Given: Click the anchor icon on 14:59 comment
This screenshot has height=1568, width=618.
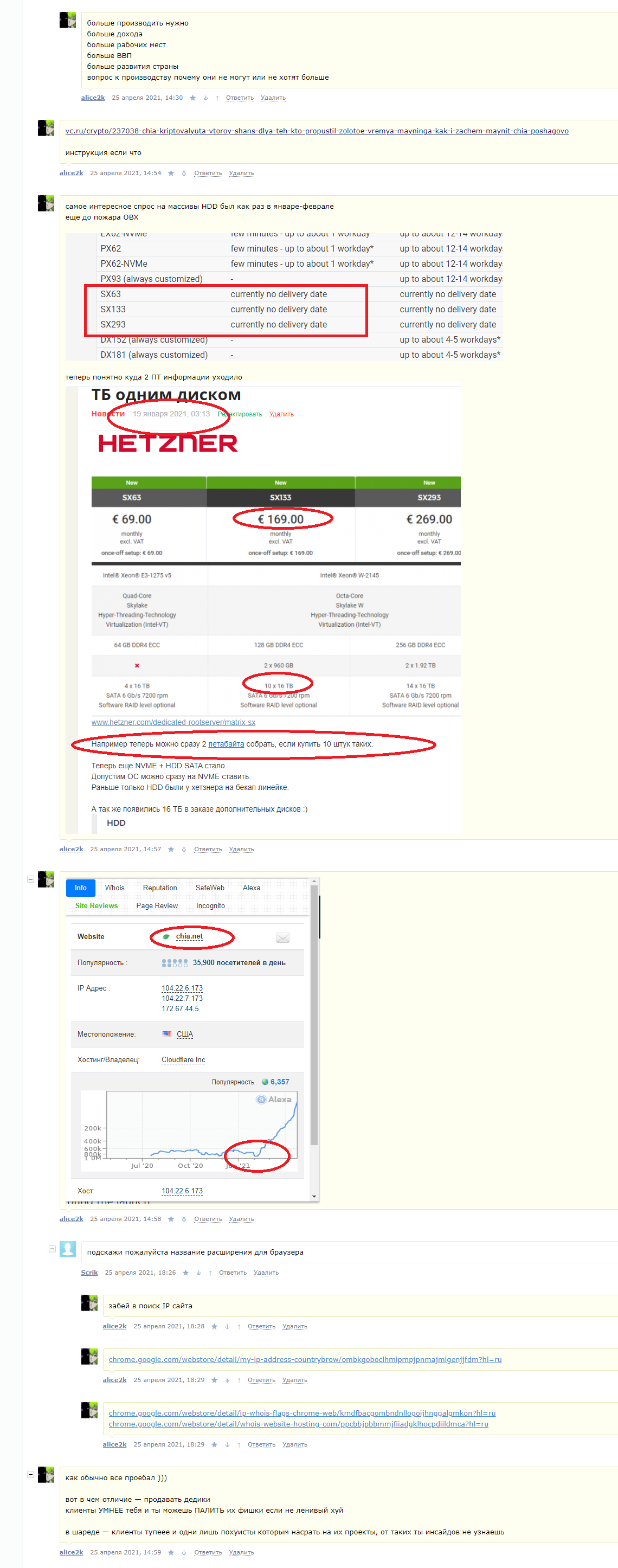Looking at the screenshot, I should pyautogui.click(x=184, y=1552).
